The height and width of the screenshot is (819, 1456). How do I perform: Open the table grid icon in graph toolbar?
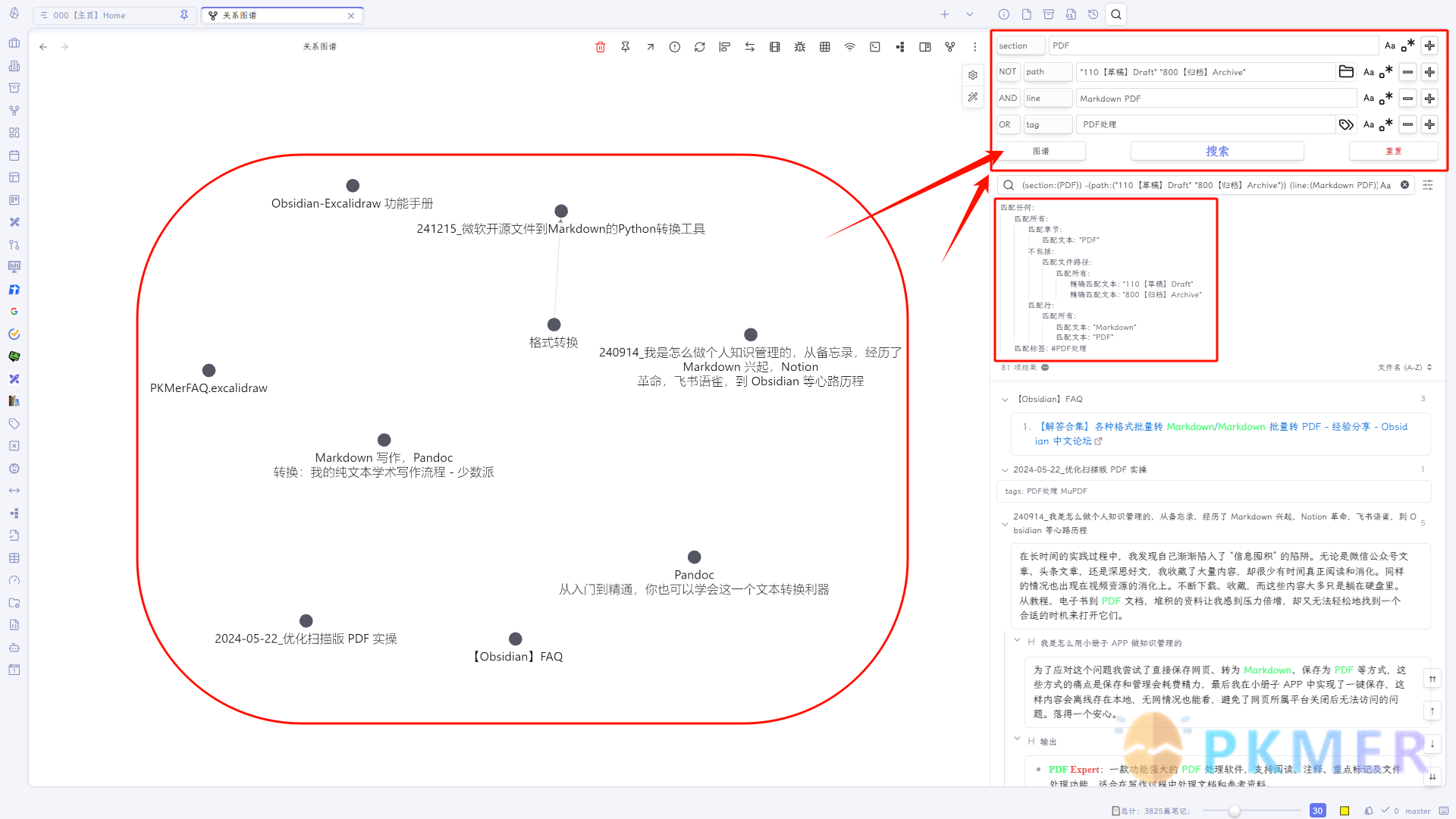[x=824, y=47]
